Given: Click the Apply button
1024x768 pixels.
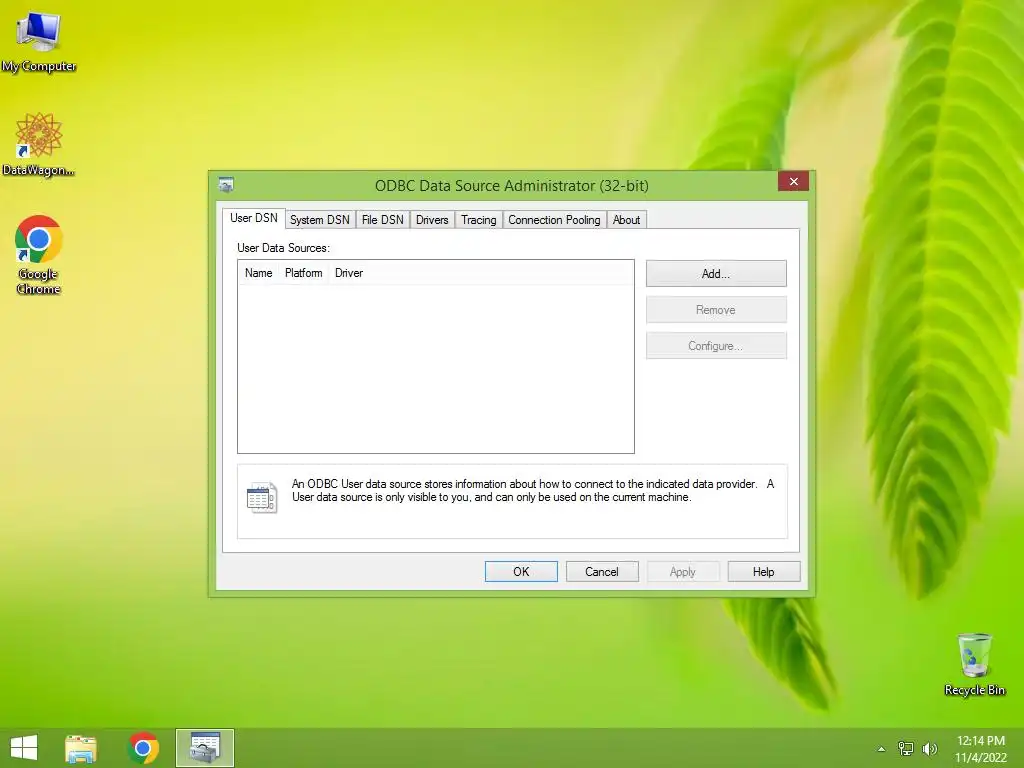Looking at the screenshot, I should [x=682, y=571].
